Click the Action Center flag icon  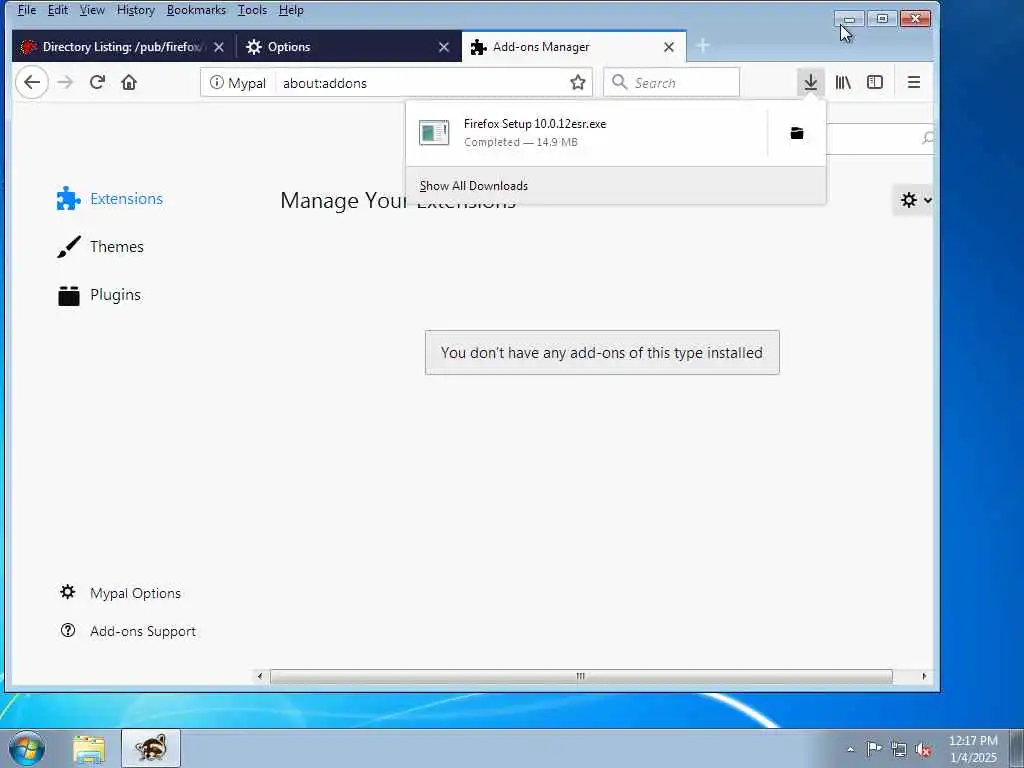coord(873,749)
